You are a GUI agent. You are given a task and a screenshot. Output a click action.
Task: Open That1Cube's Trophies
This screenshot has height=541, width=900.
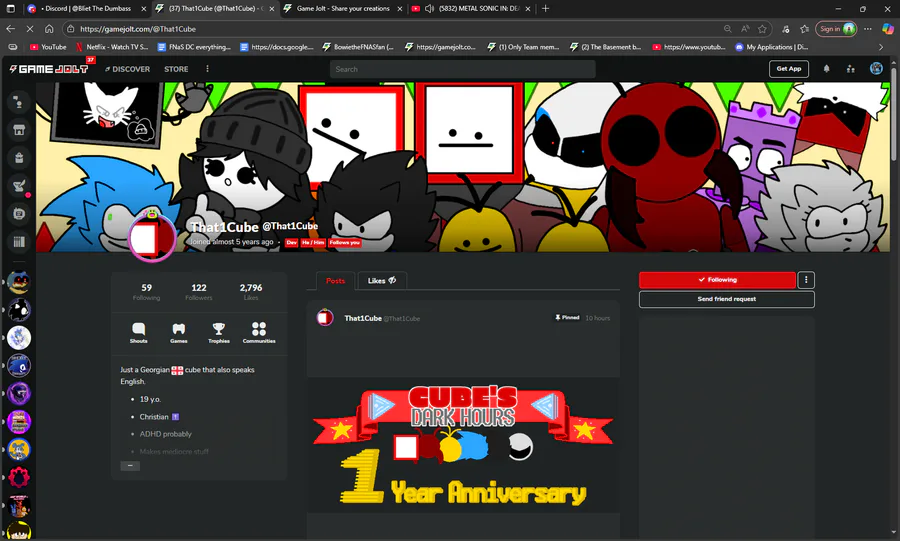click(219, 333)
